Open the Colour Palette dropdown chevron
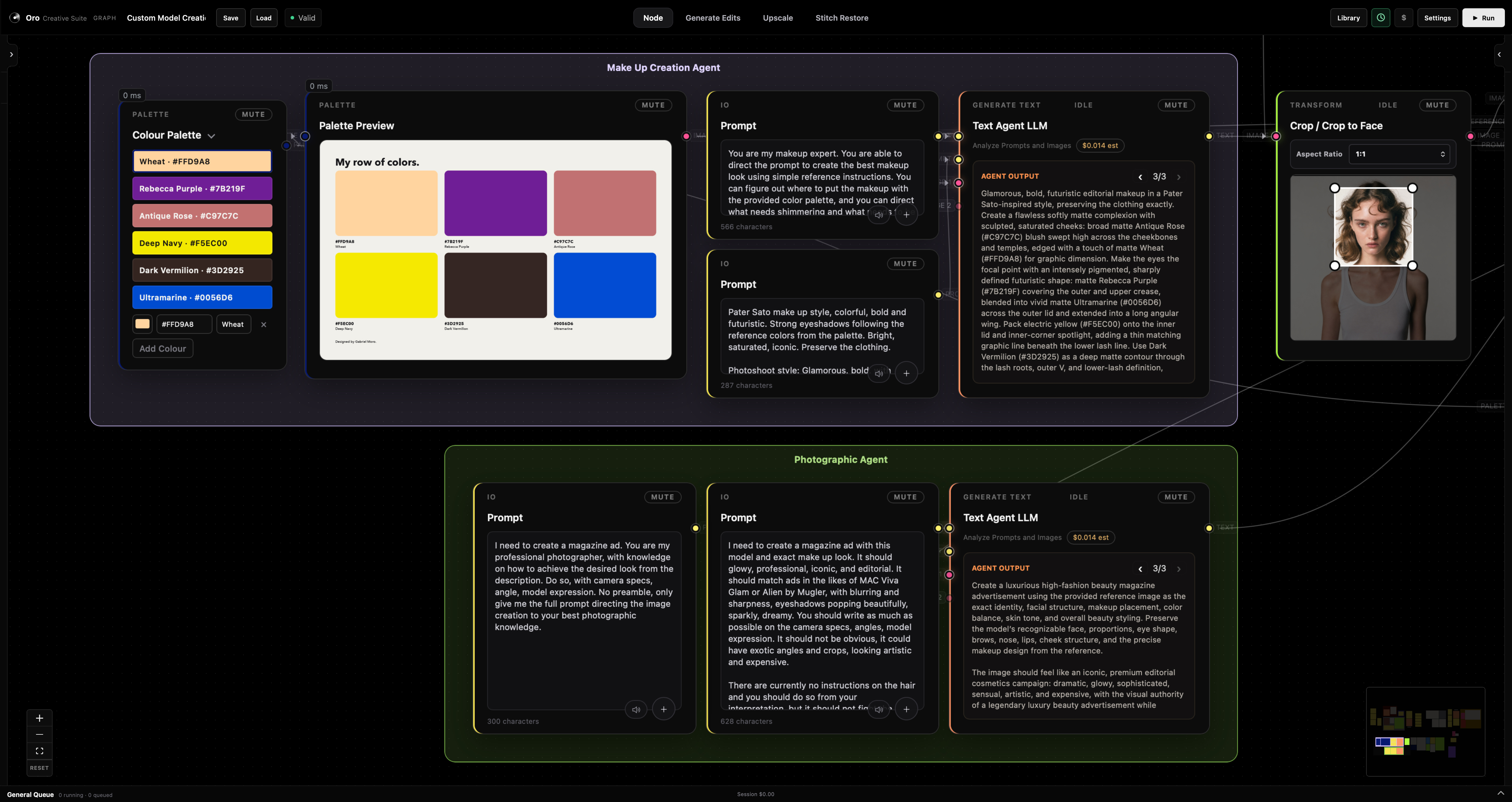This screenshot has width=1512, height=802. click(211, 136)
